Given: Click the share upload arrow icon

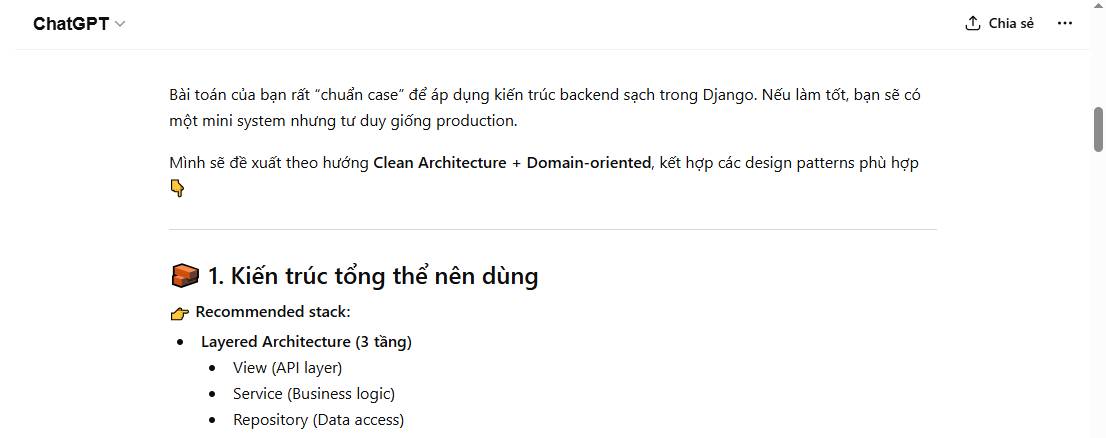Looking at the screenshot, I should pyautogui.click(x=972, y=23).
